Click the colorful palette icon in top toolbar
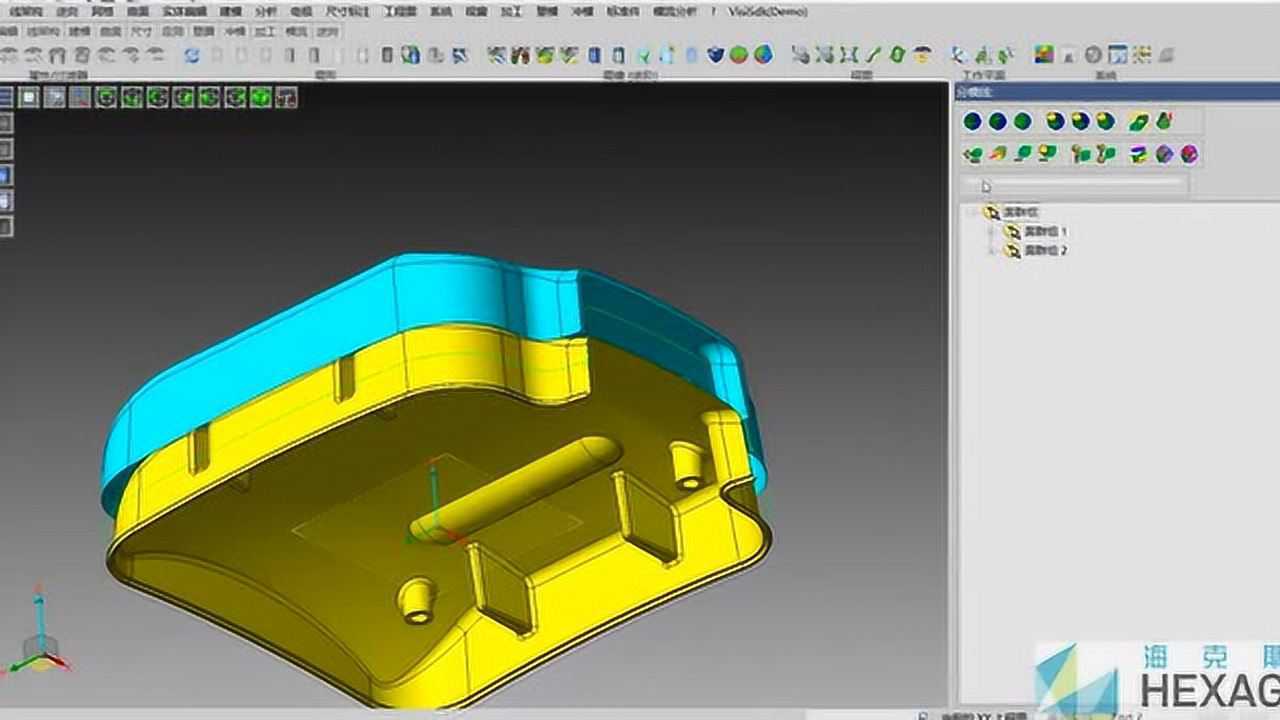 1044,55
